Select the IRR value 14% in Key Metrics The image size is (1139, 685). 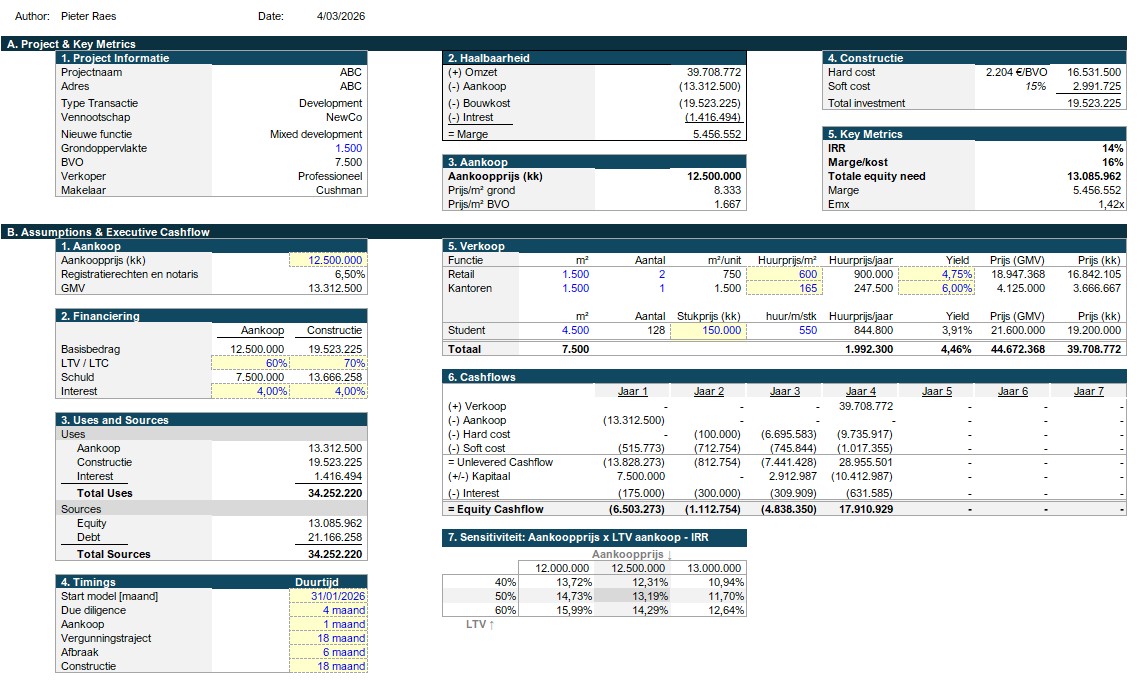pos(1112,148)
